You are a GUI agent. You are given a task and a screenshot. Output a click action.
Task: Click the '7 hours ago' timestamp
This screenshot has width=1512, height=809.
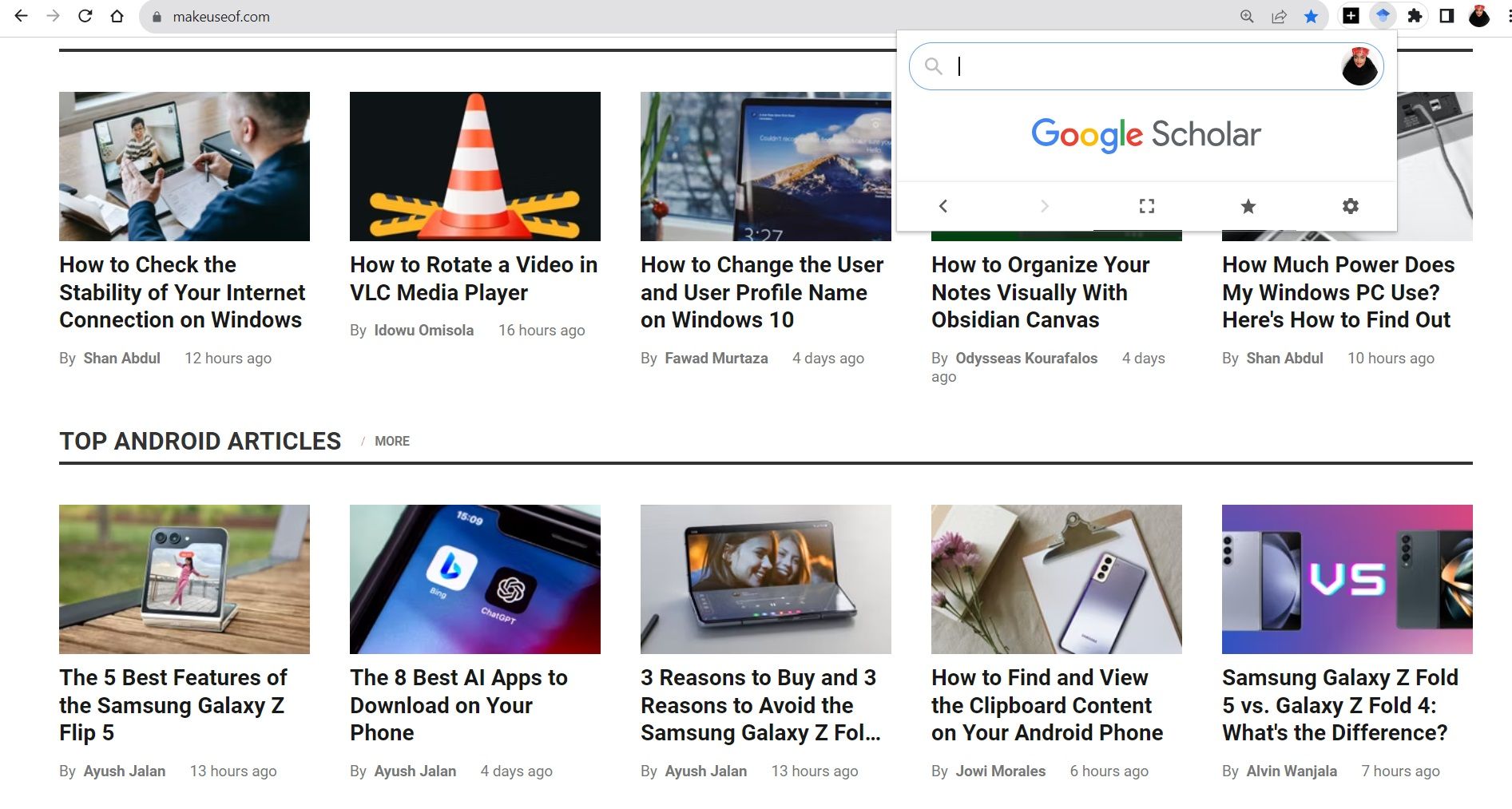1401,771
